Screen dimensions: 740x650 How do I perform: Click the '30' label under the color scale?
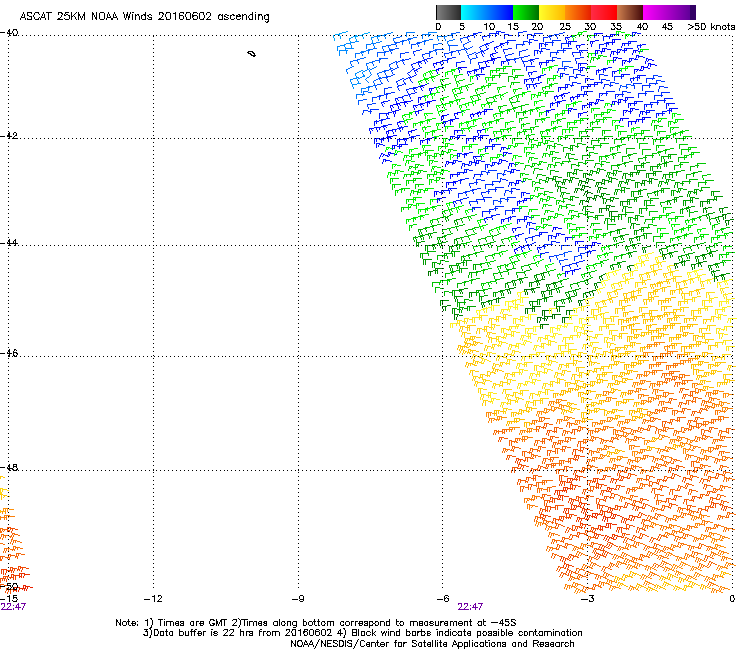[590, 26]
